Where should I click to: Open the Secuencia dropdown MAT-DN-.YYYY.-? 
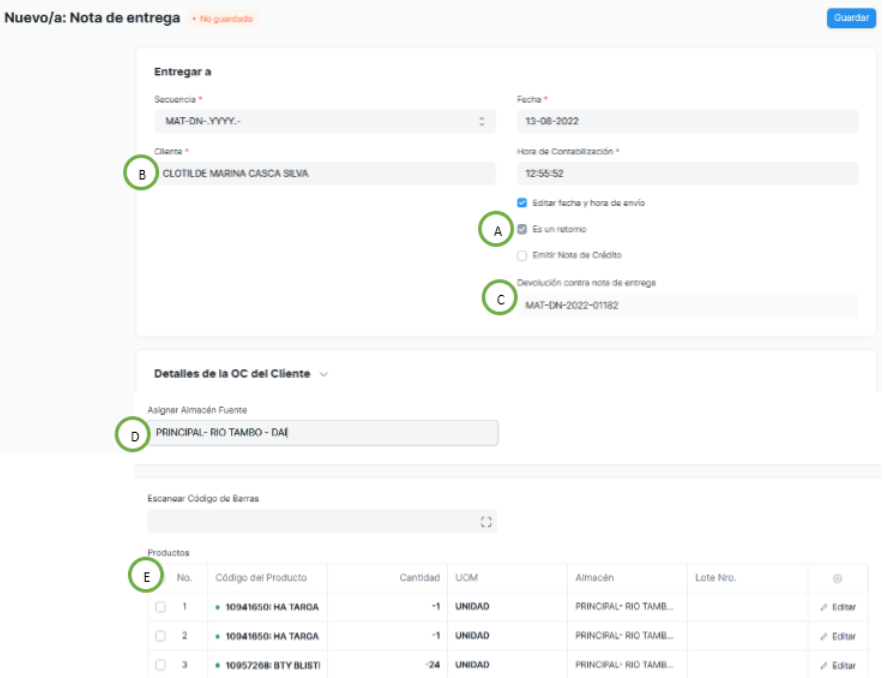click(325, 121)
